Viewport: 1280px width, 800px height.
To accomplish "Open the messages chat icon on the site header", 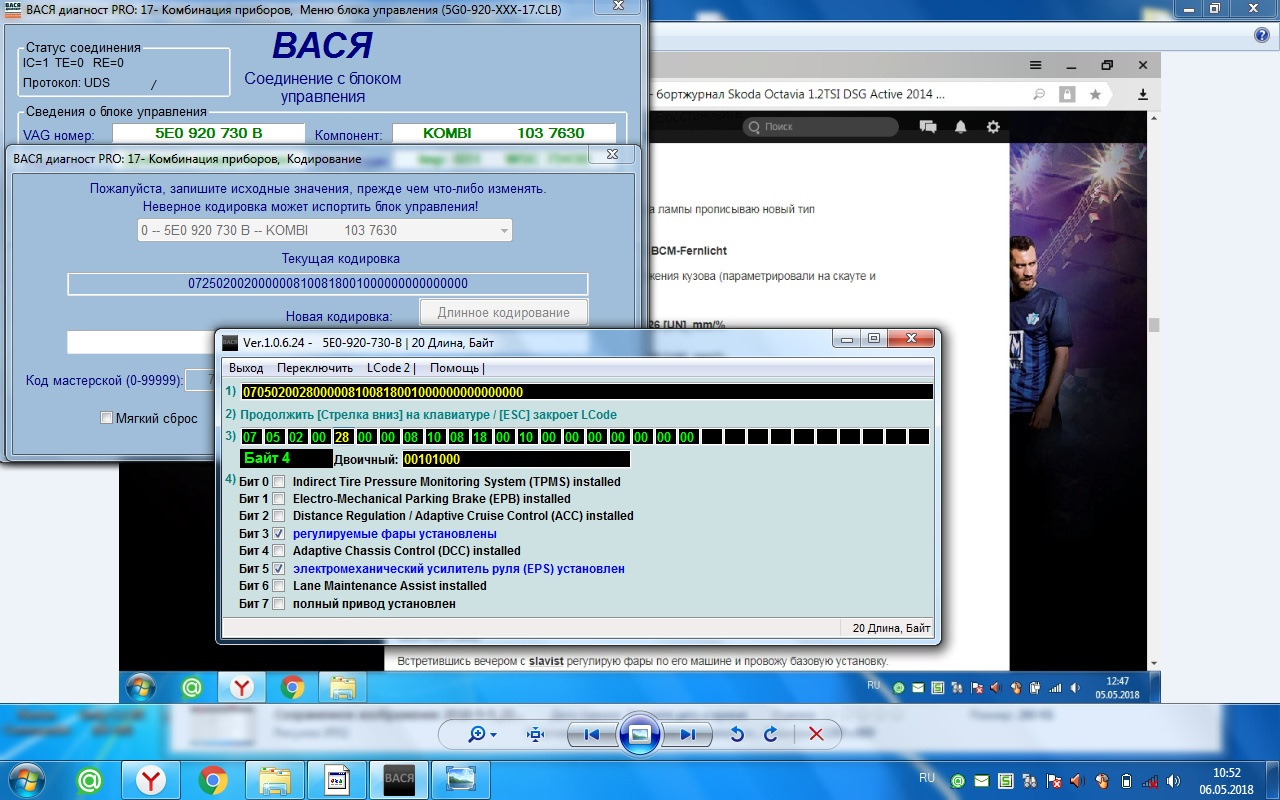I will [928, 127].
